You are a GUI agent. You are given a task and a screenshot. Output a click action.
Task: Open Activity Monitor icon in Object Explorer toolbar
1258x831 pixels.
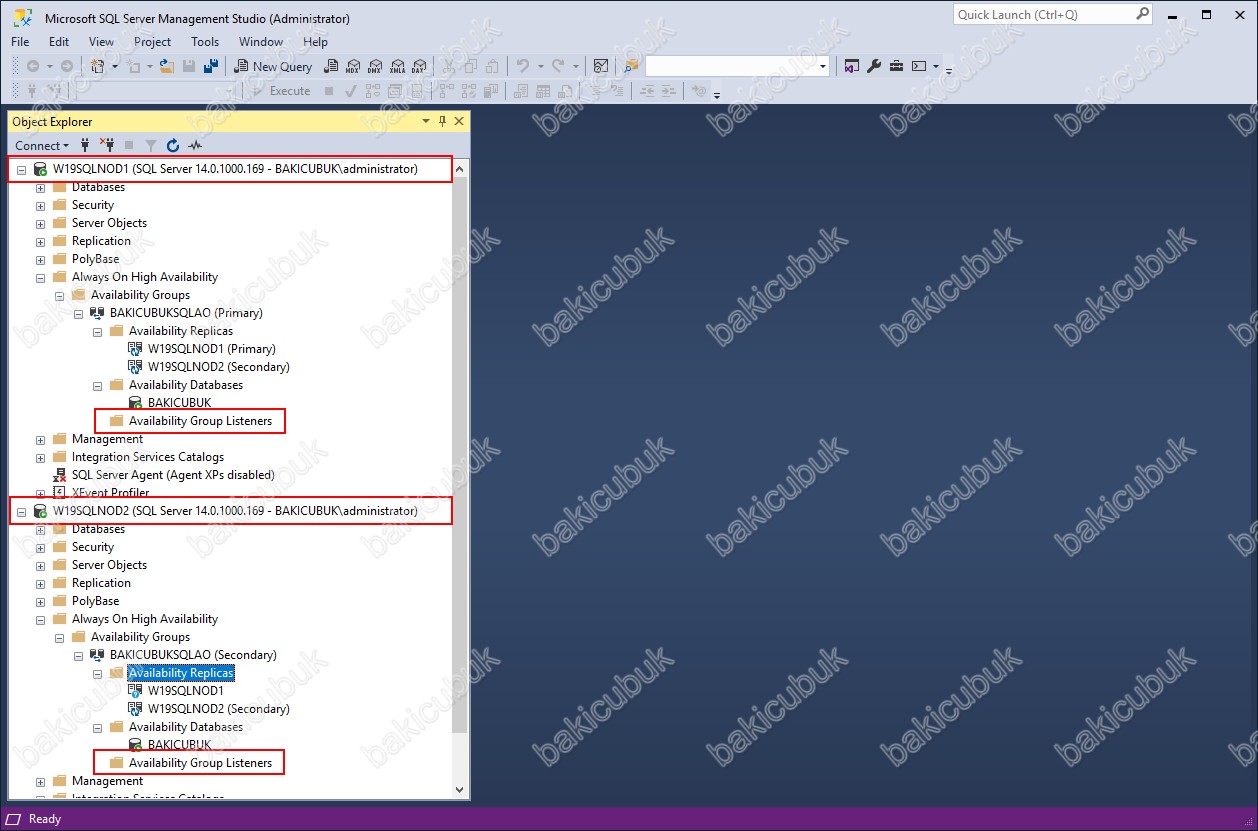pyautogui.click(x=194, y=145)
